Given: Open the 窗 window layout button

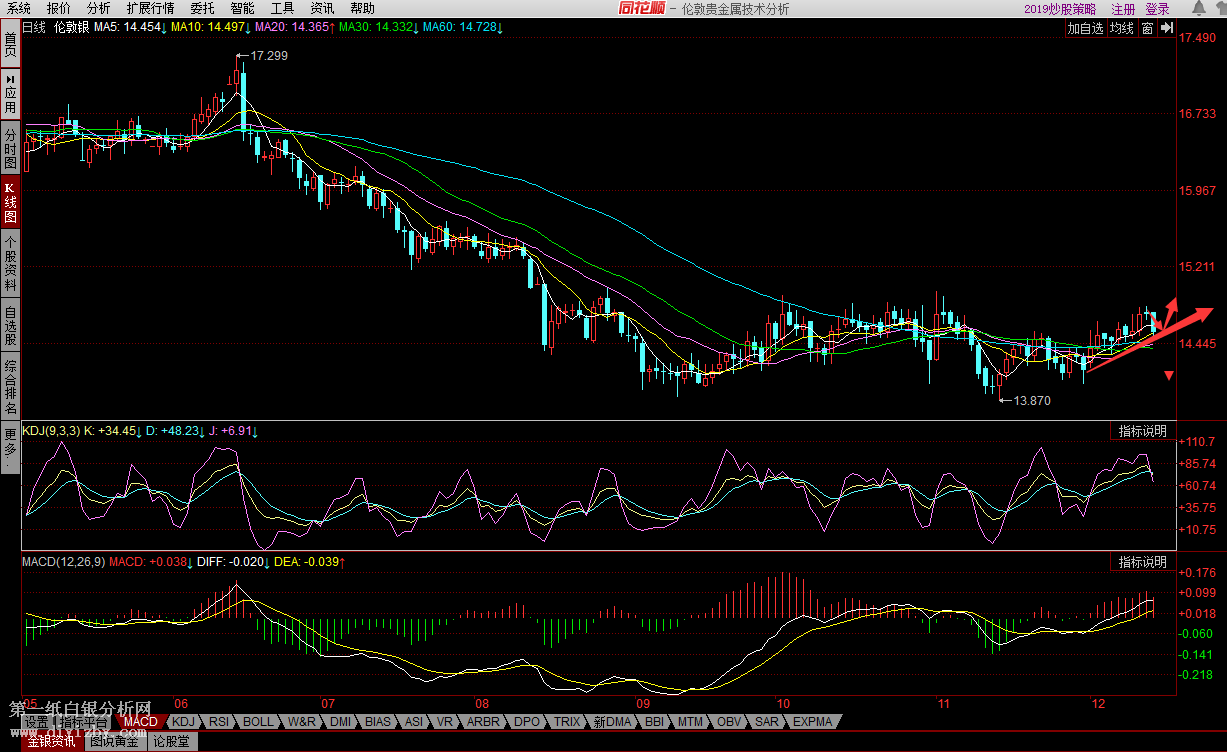Looking at the screenshot, I should click(1147, 29).
